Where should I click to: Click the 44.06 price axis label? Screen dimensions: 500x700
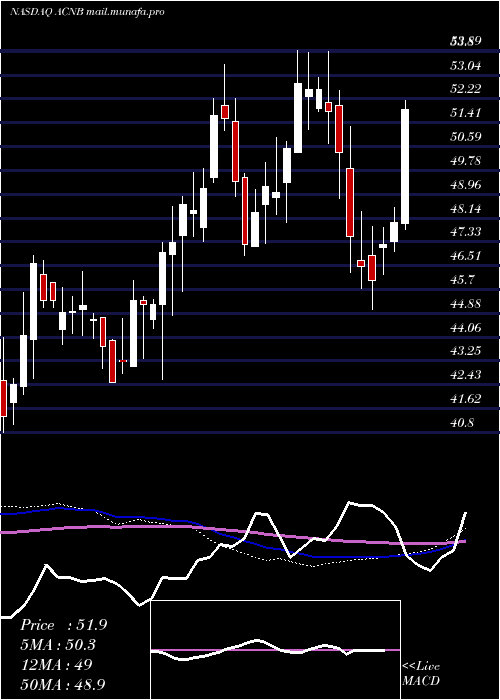coord(466,328)
